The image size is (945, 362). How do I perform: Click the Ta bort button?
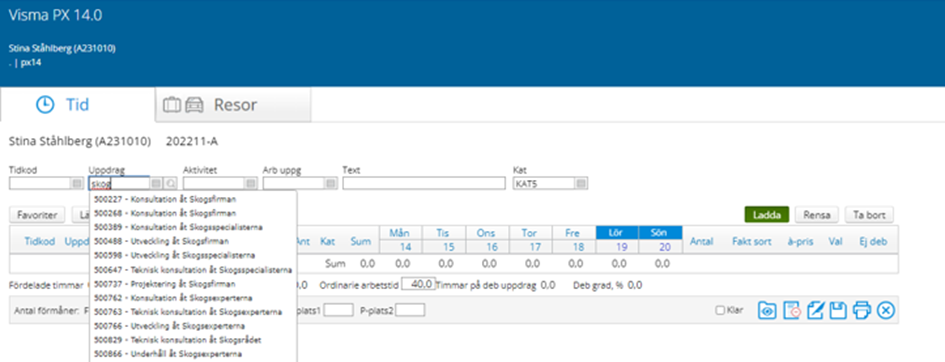point(870,215)
